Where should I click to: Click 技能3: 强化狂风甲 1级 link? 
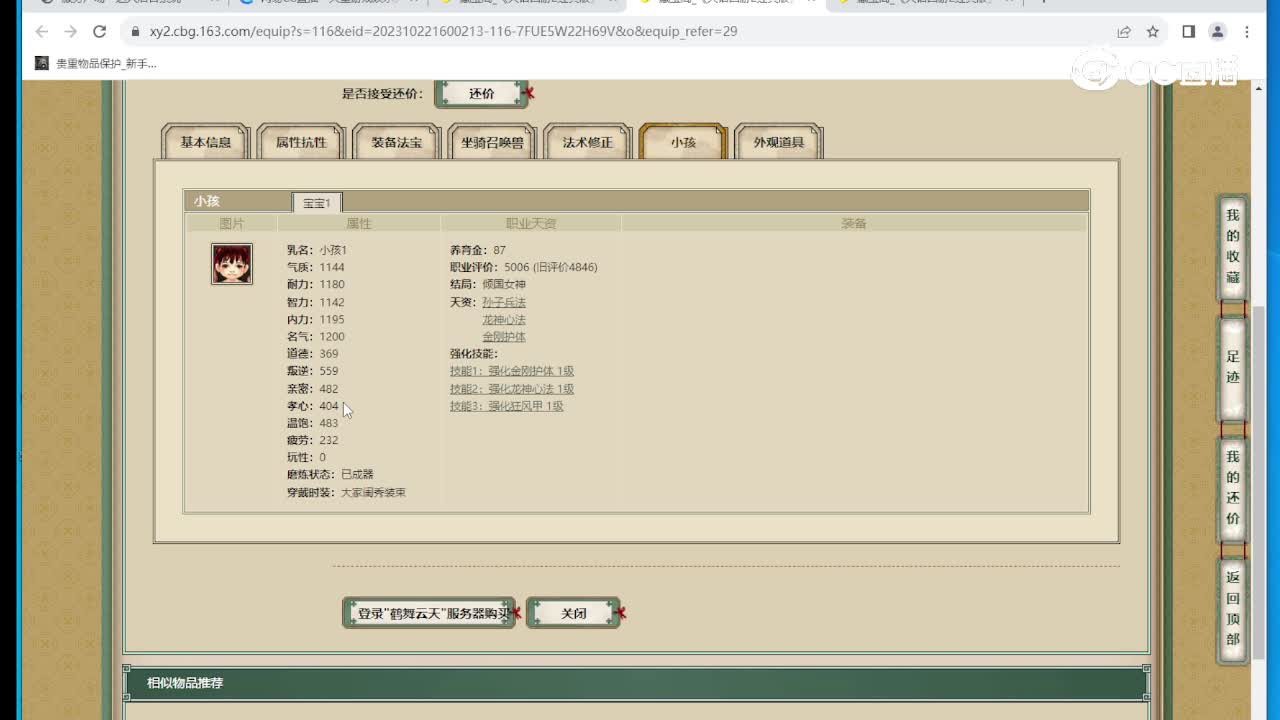(507, 406)
